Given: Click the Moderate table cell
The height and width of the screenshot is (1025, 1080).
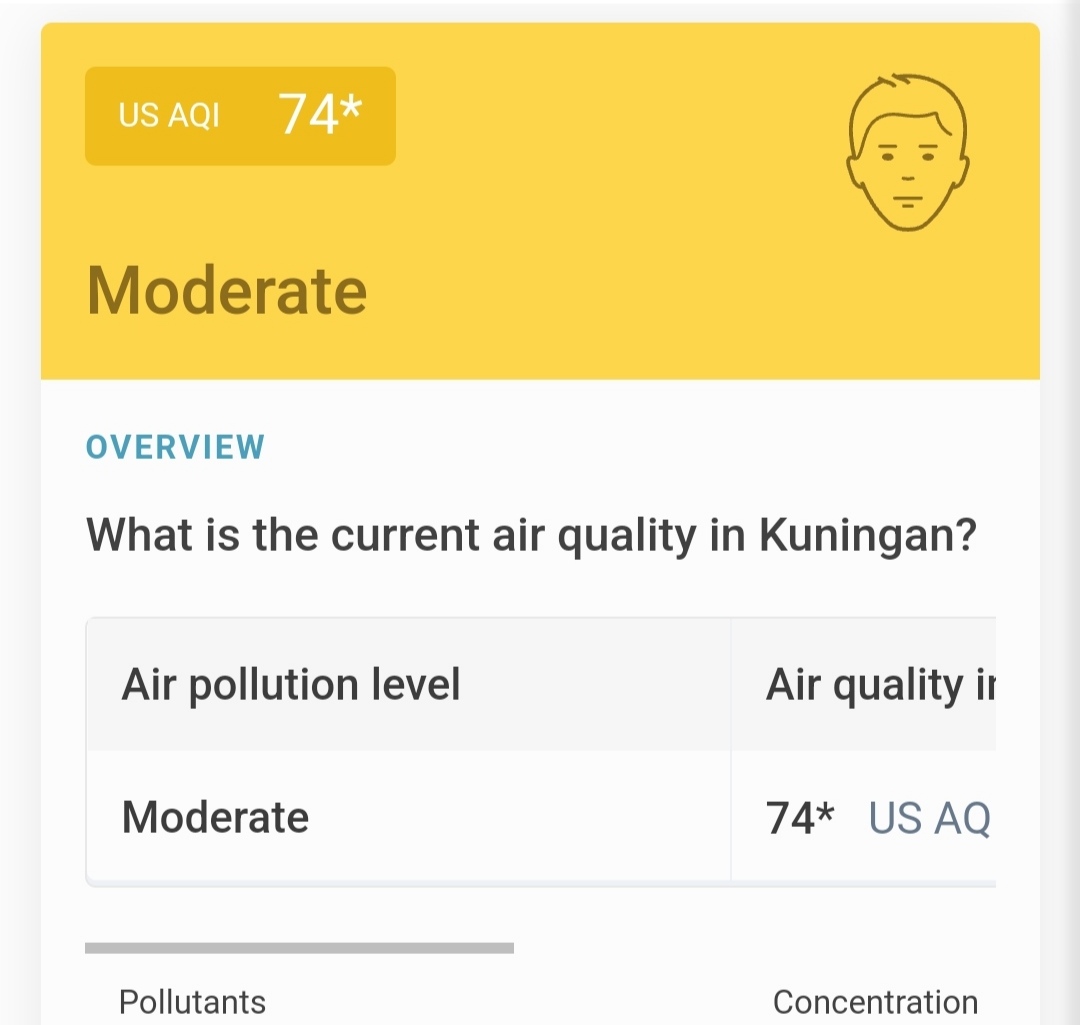Looking at the screenshot, I should 215,817.
